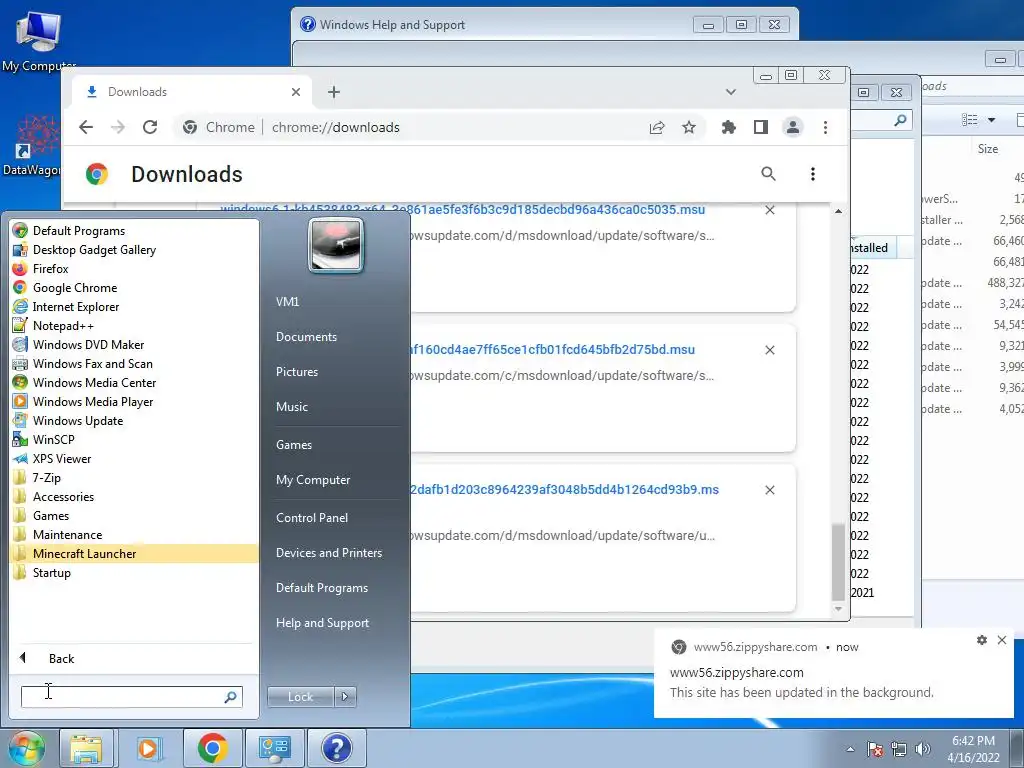Viewport: 1024px width, 768px height.
Task: Go back in Chrome
Action: (86, 127)
